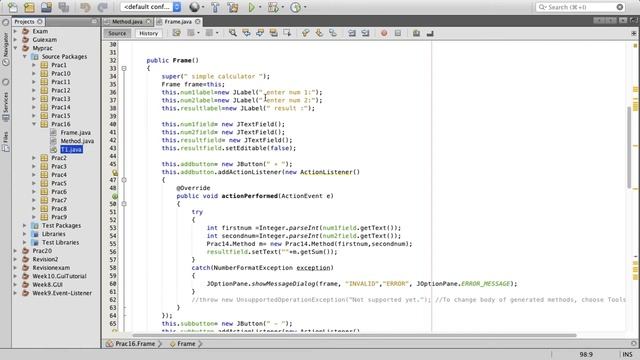Open the Services side tab
Image resolution: width=640 pixels, height=360 pixels.
click(x=5, y=106)
